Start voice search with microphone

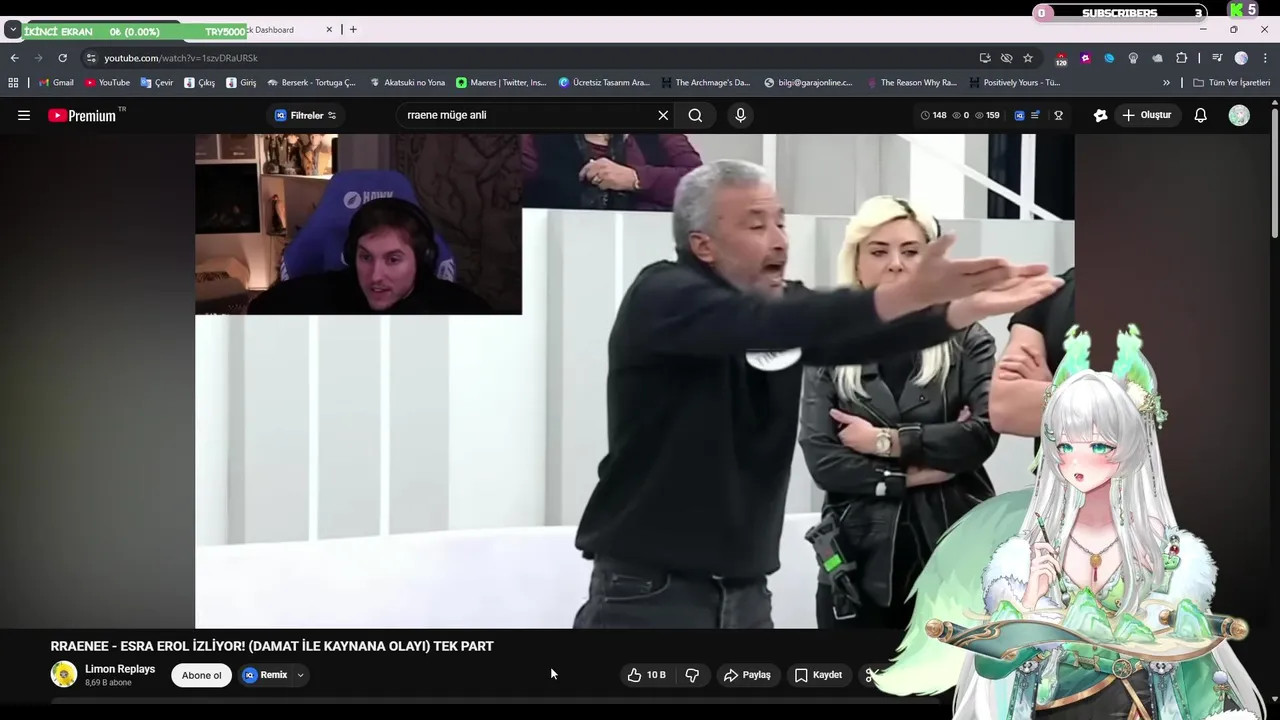[x=740, y=115]
